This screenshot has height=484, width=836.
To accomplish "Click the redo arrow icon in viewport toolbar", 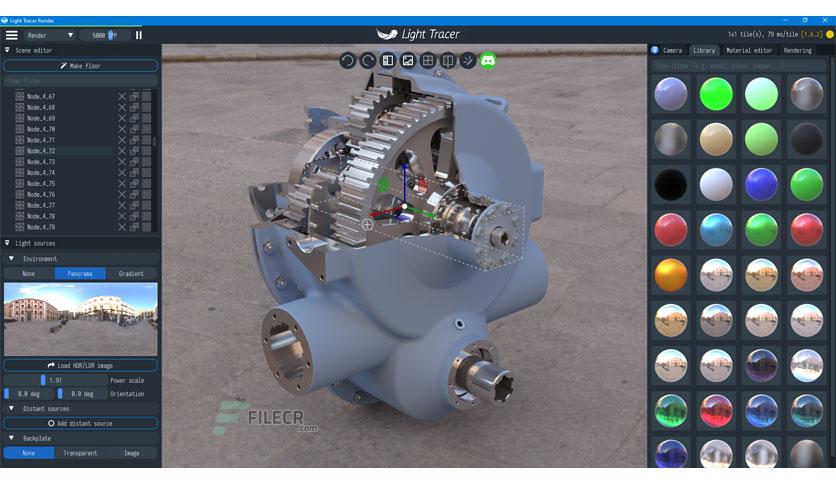I will coord(368,60).
